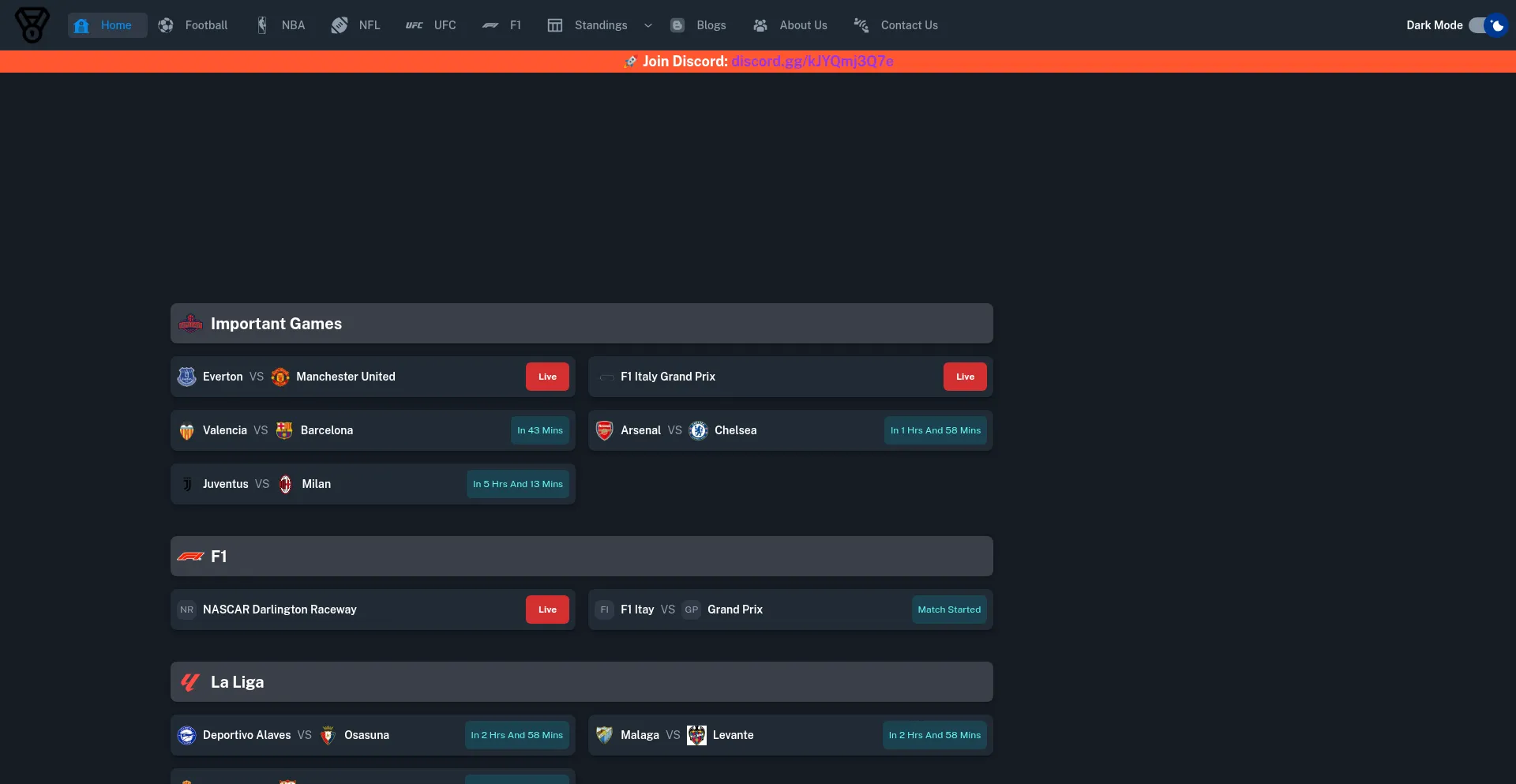The width and height of the screenshot is (1516, 784).
Task: Select the Manchester United team name
Action: (x=346, y=377)
